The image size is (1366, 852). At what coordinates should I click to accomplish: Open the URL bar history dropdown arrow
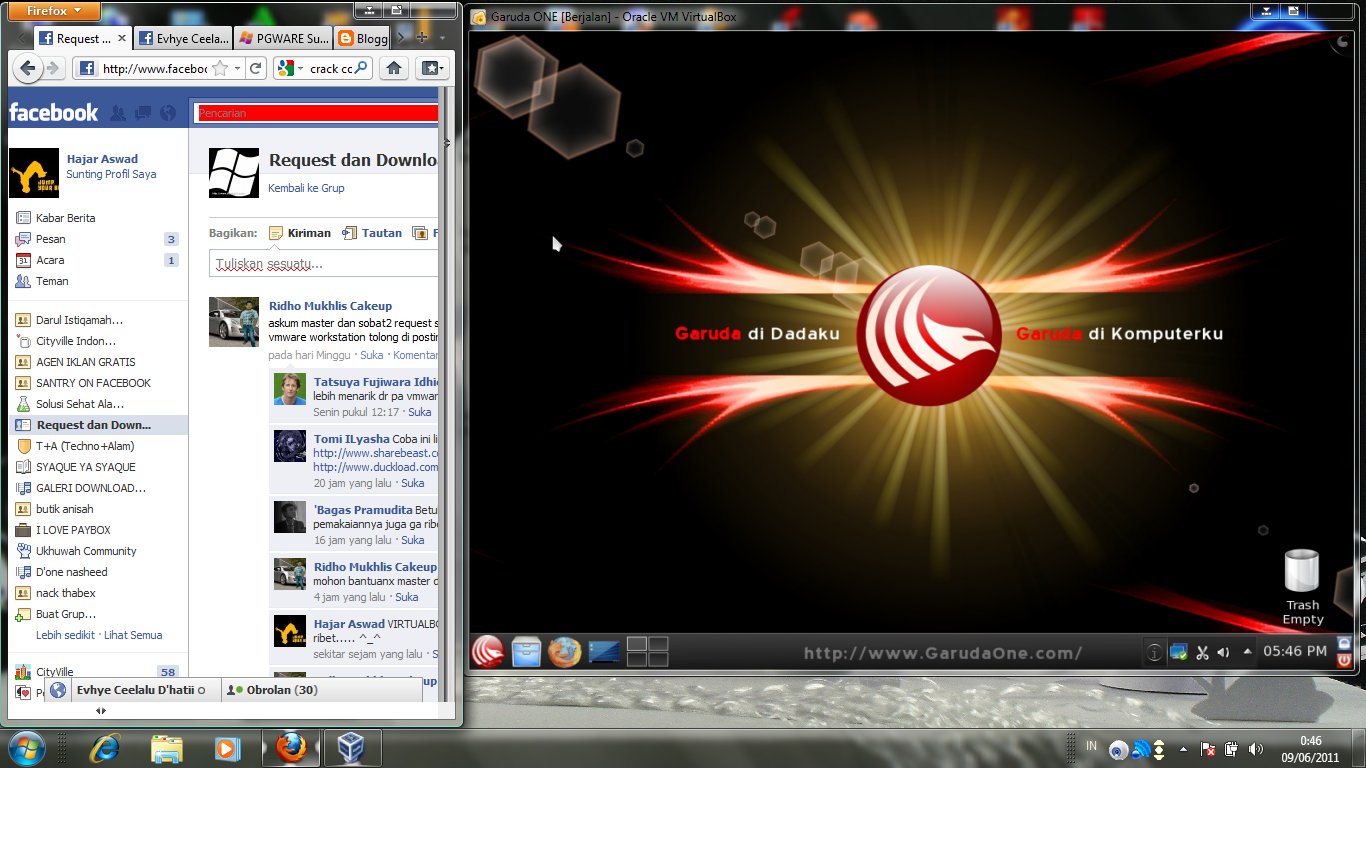click(x=237, y=68)
